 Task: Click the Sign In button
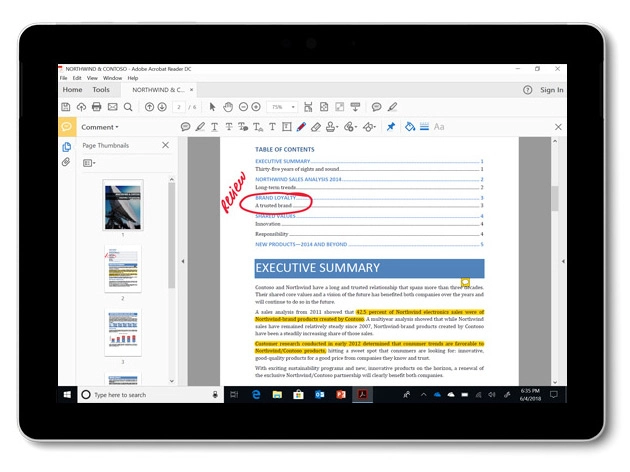coord(551,90)
